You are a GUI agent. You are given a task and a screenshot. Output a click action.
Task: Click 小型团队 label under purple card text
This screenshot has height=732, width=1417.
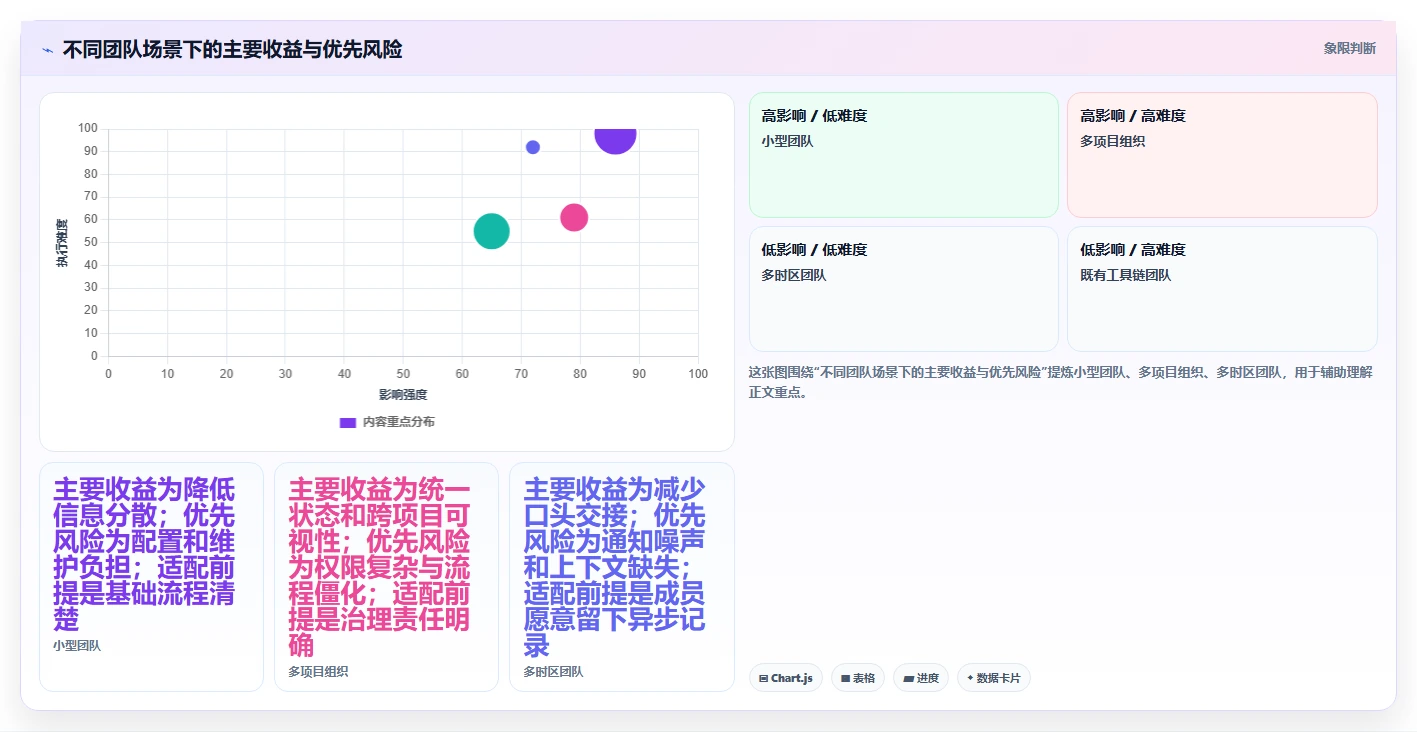point(77,646)
